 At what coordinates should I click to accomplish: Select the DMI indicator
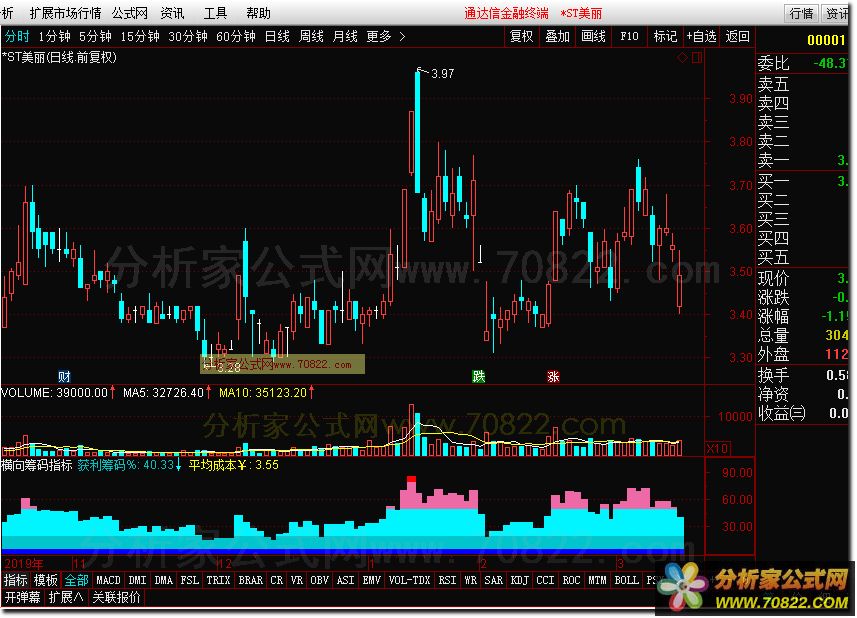point(137,580)
